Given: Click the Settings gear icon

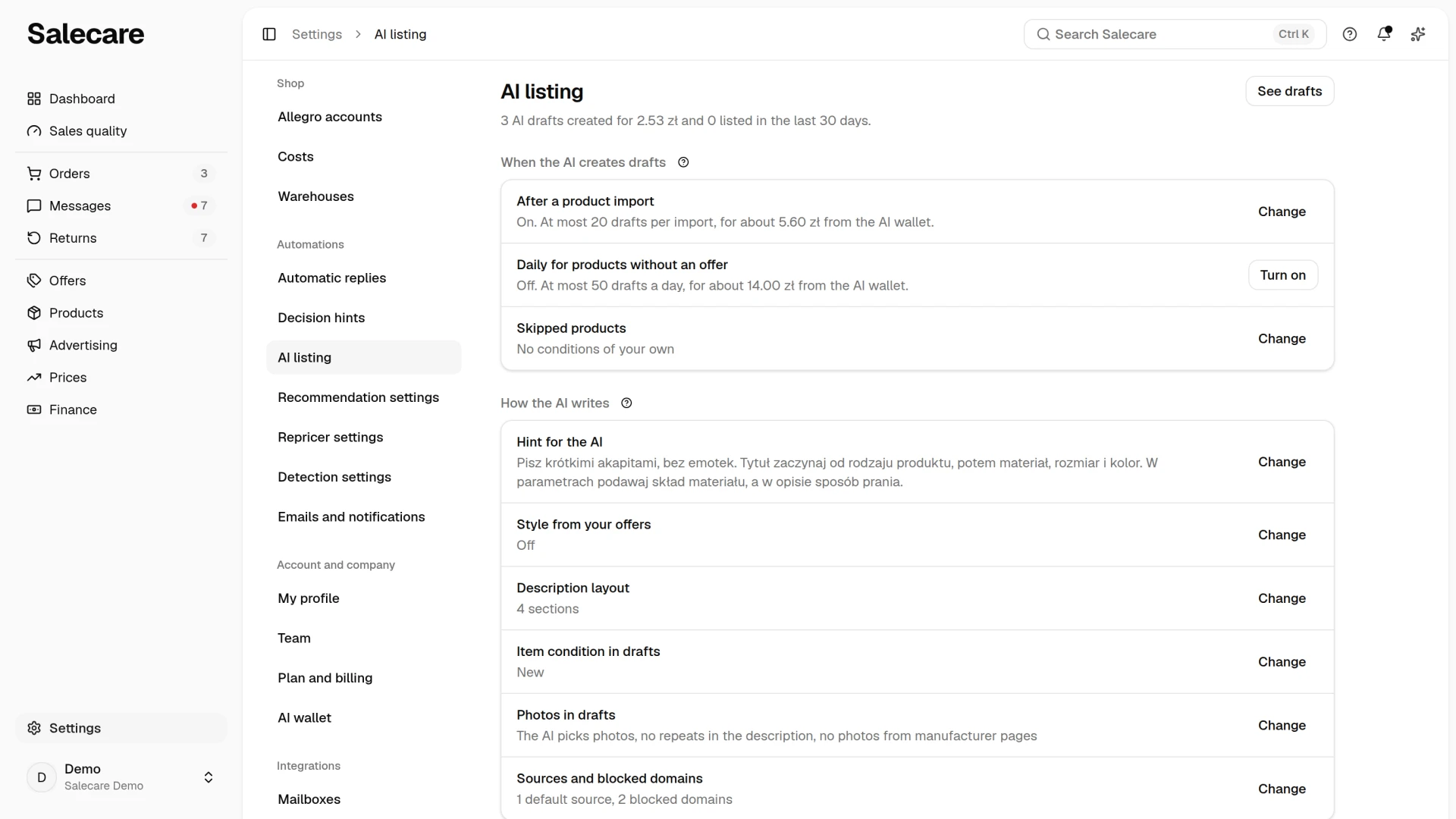Looking at the screenshot, I should pyautogui.click(x=34, y=728).
